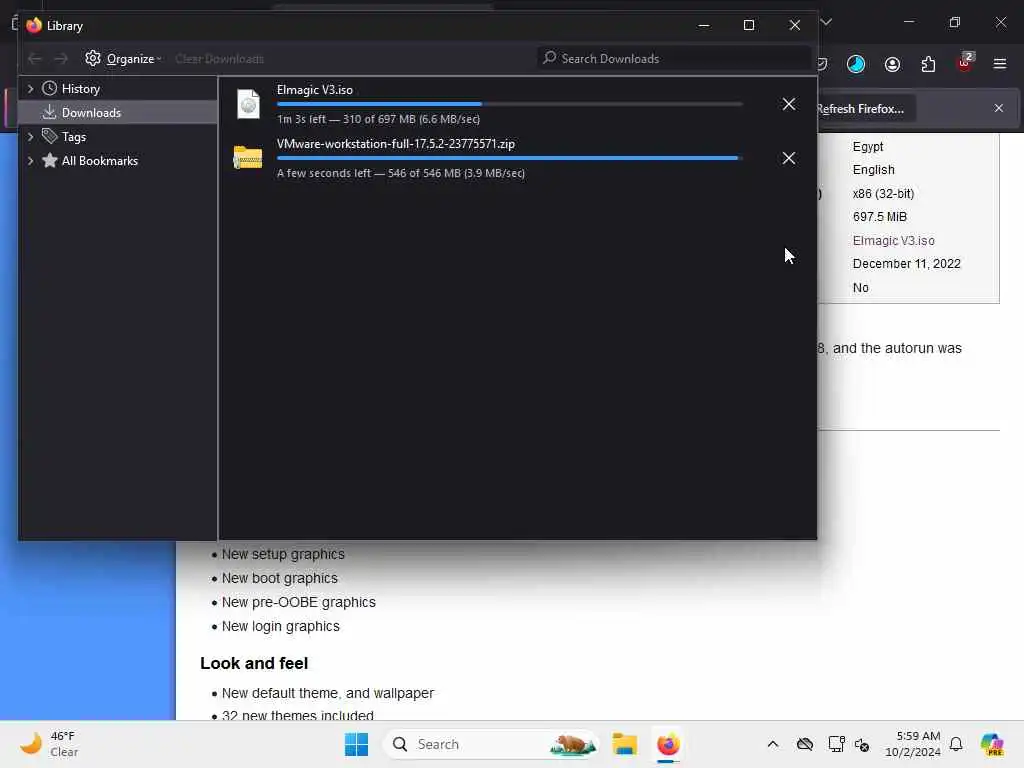Select the Elmagic V3.iso download name
This screenshot has height=768, width=1024.
(x=315, y=89)
